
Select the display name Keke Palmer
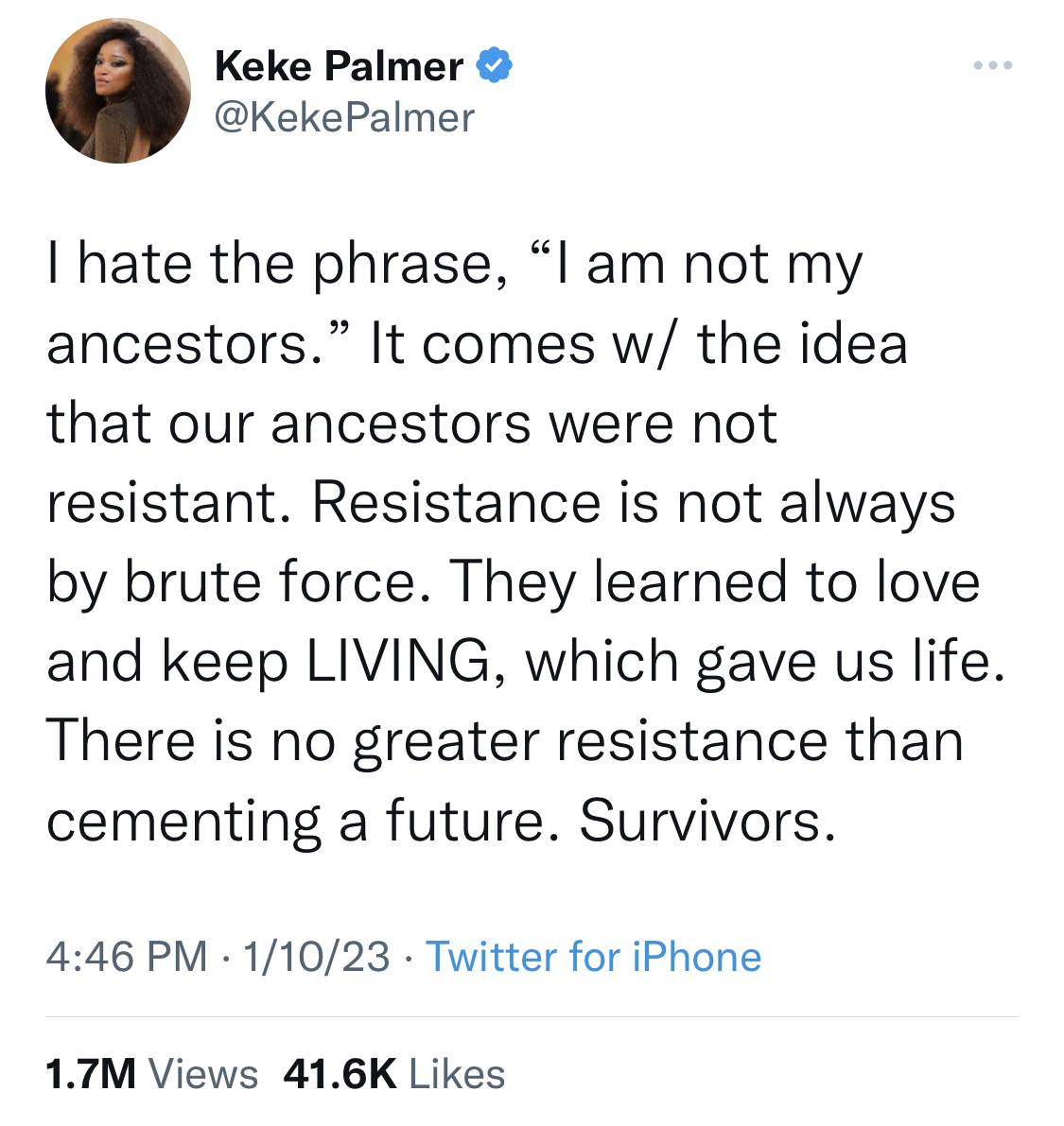tap(340, 66)
